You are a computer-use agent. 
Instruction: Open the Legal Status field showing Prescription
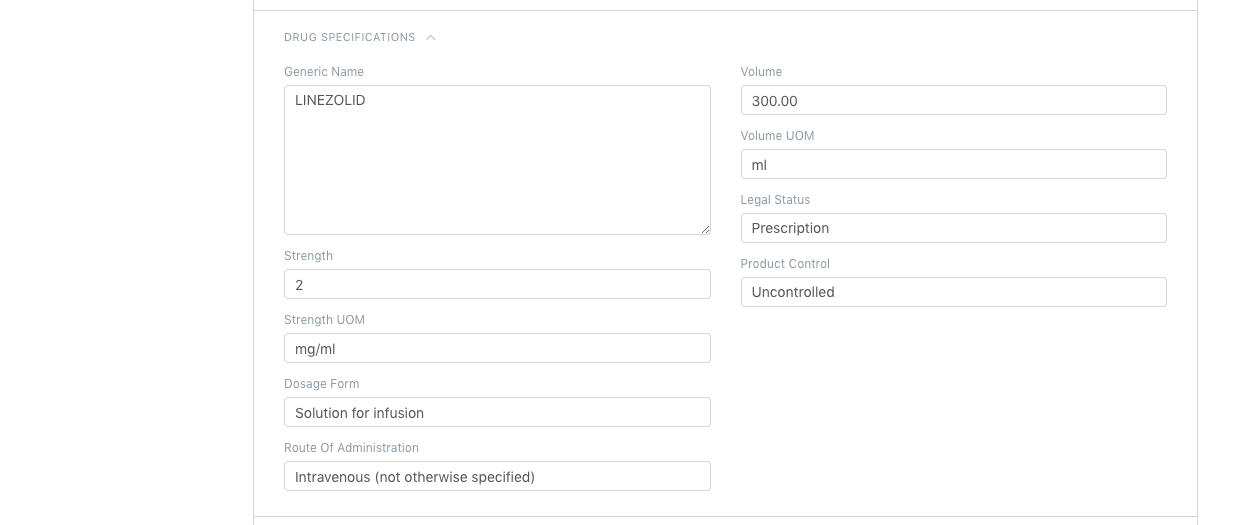pos(953,228)
